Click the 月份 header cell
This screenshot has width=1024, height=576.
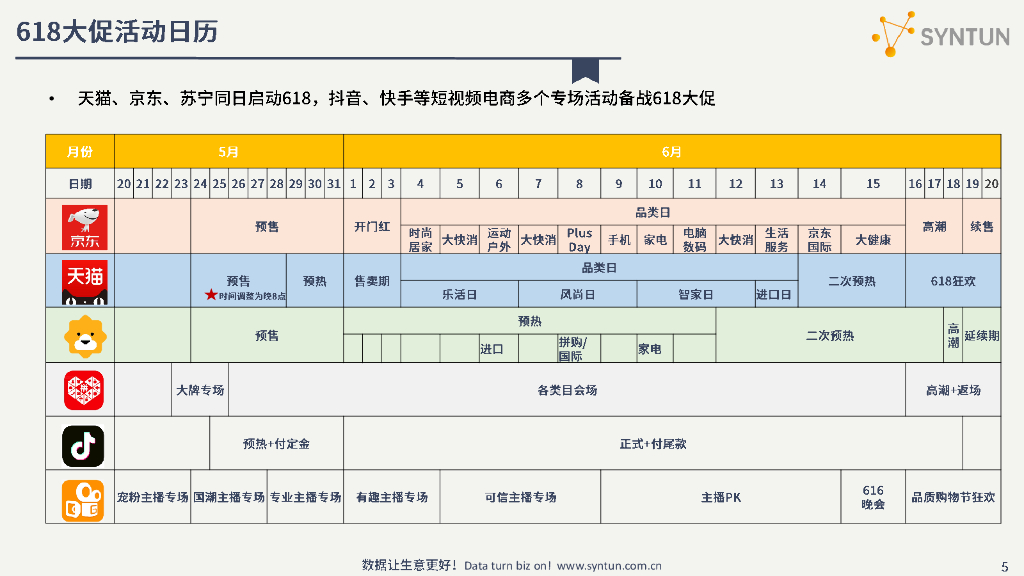[80, 152]
